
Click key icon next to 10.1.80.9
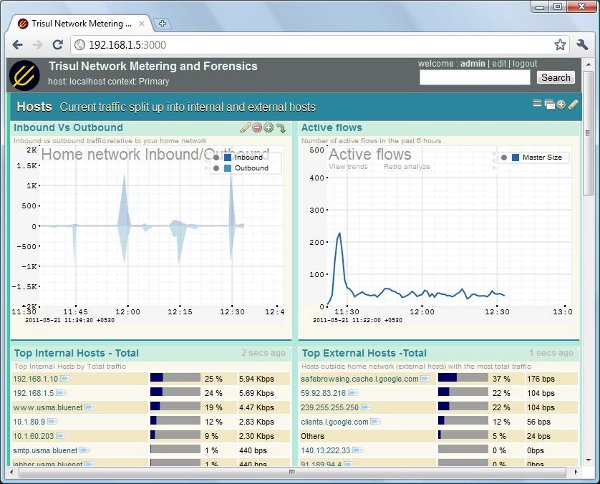click(x=52, y=422)
